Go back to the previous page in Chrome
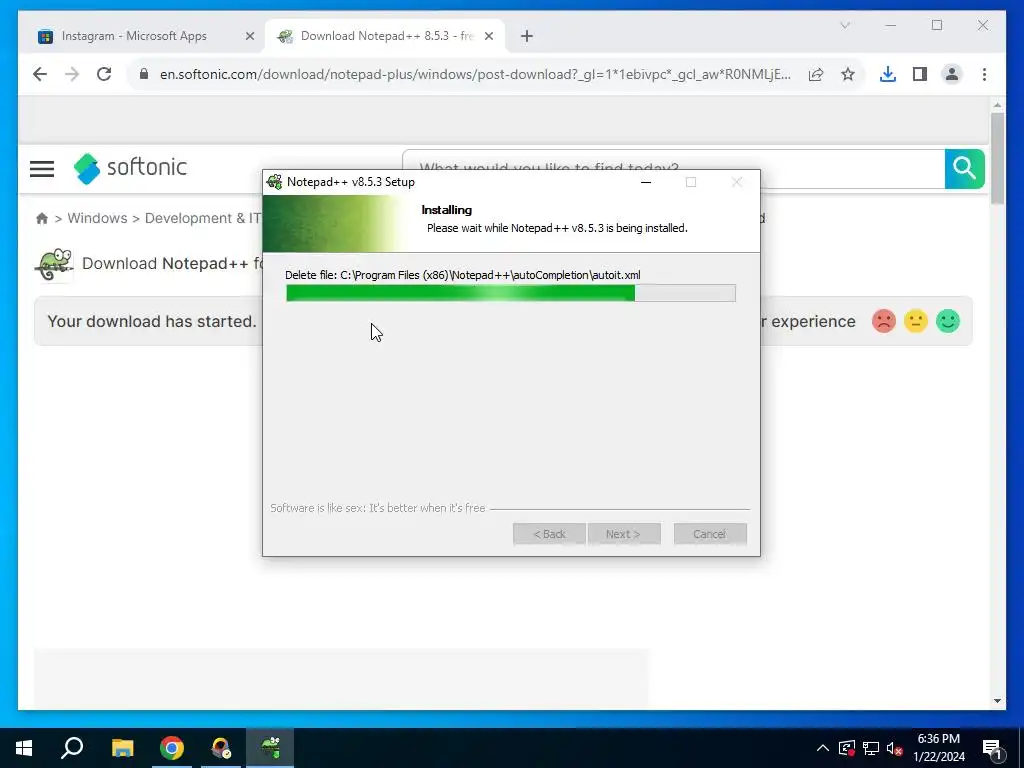1024x768 pixels. 40,74
